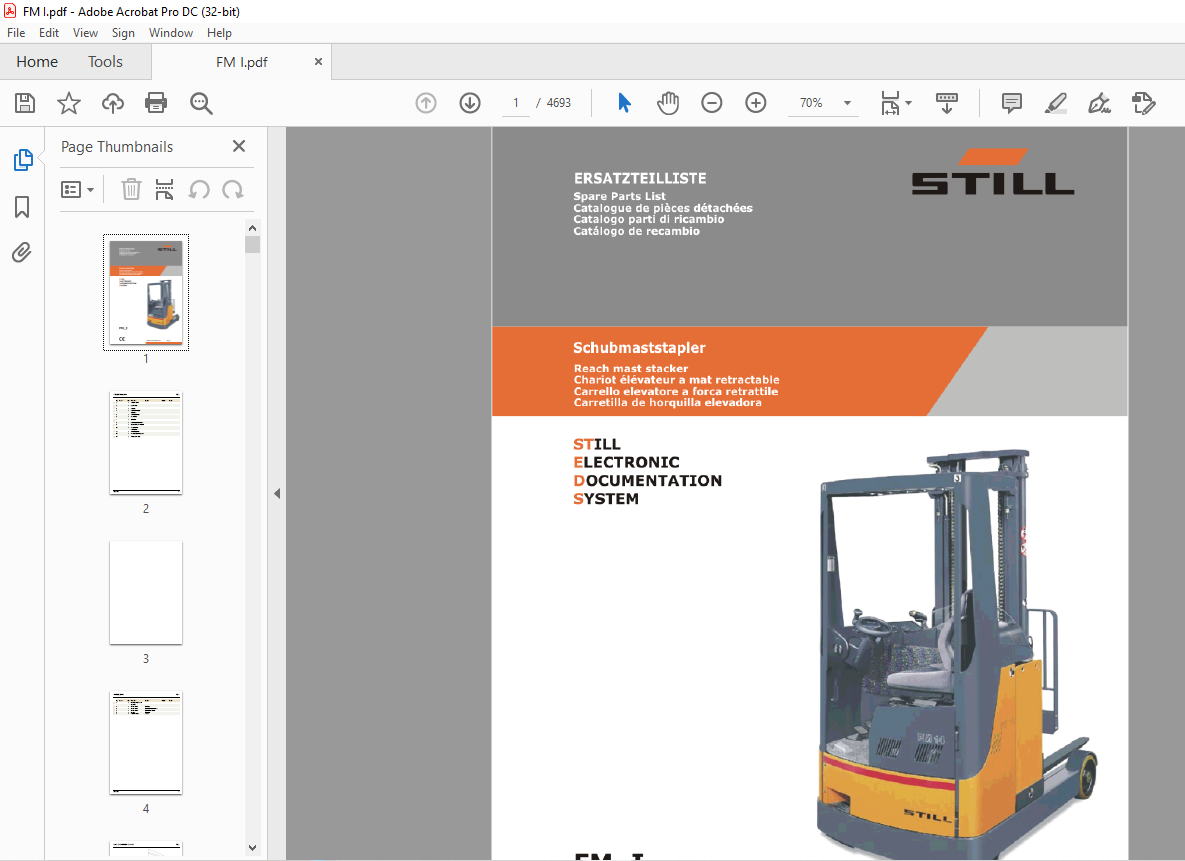Click the ERSATZTEILLISTE heading text

click(639, 178)
